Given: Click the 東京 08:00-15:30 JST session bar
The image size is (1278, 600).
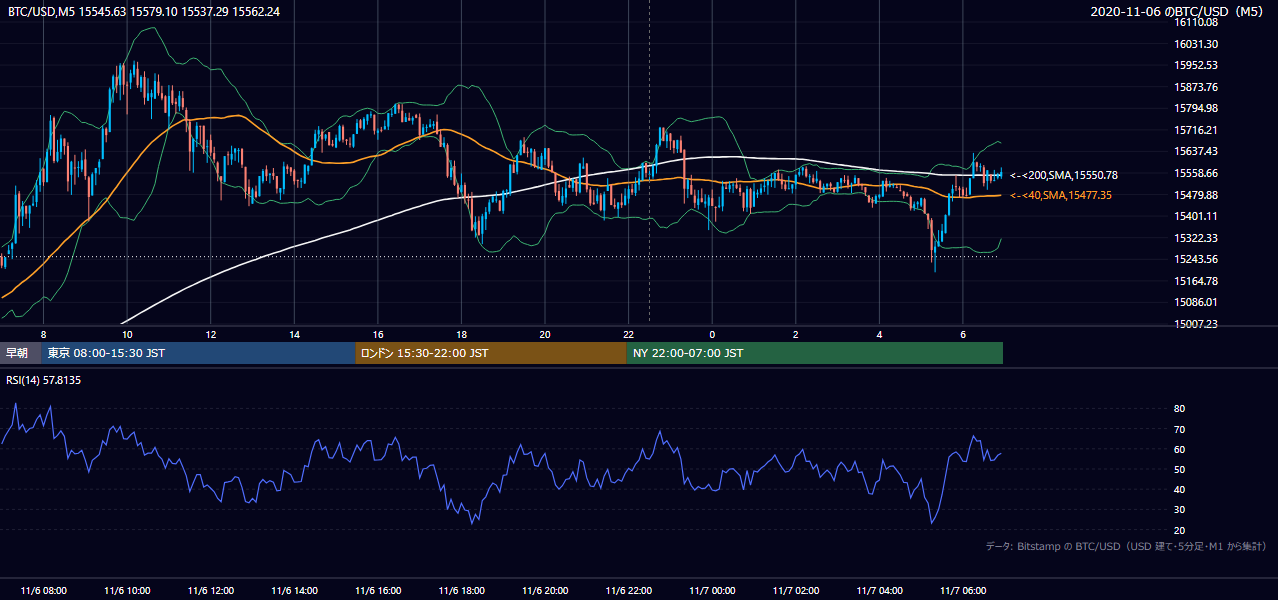Looking at the screenshot, I should point(198,353).
